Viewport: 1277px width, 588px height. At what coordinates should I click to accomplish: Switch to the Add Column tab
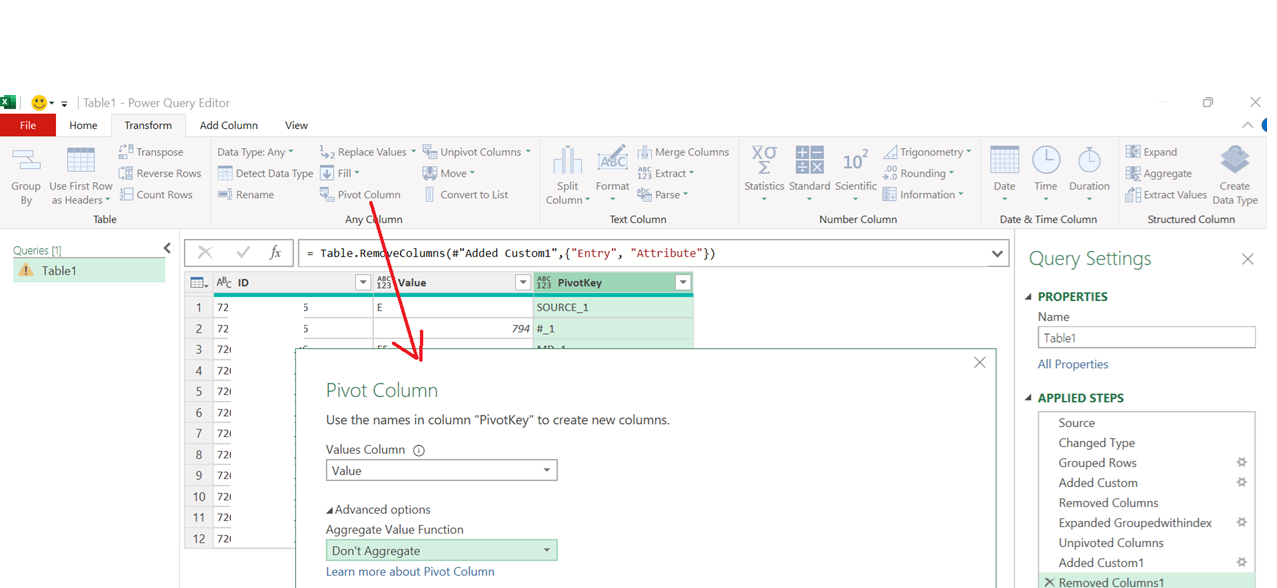coord(229,125)
